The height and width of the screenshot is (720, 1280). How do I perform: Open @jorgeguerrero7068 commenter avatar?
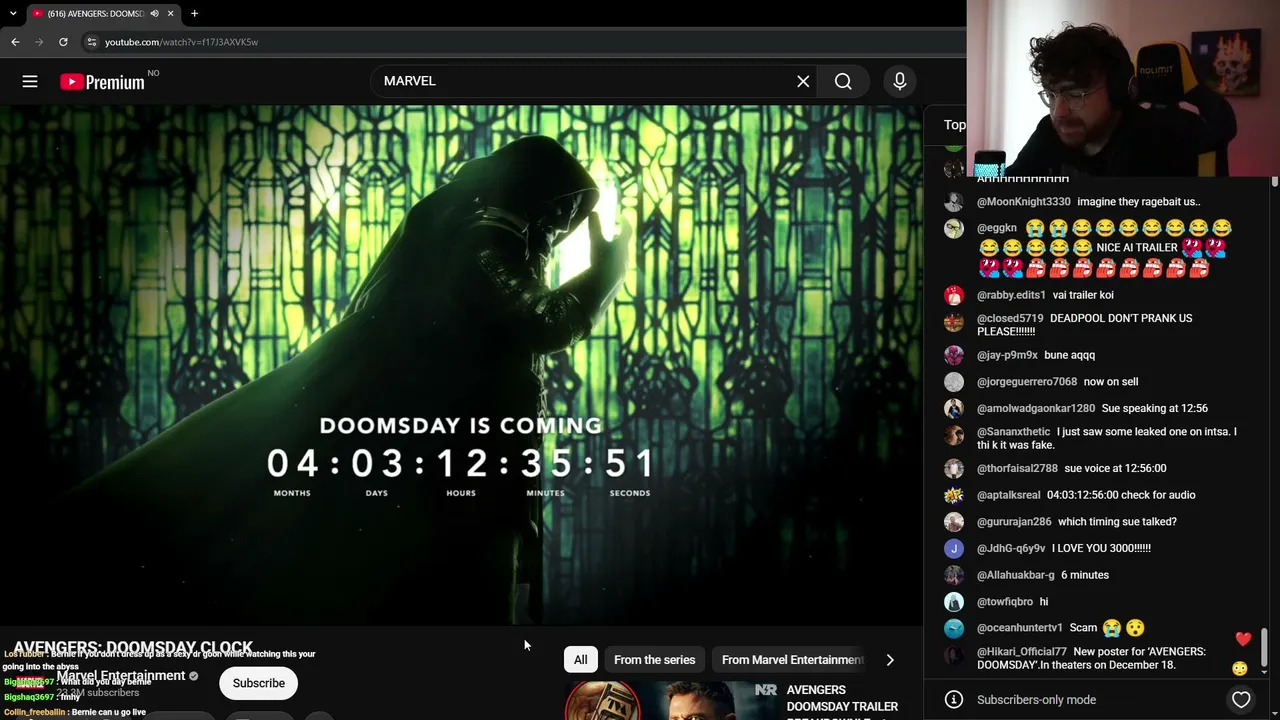(x=954, y=382)
